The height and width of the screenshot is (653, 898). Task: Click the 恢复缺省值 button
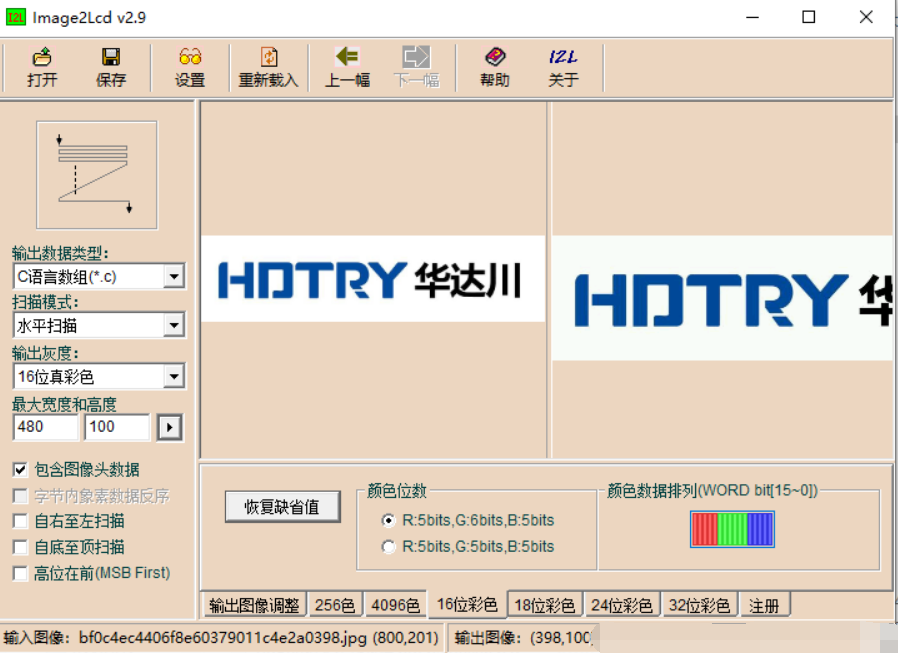[282, 507]
